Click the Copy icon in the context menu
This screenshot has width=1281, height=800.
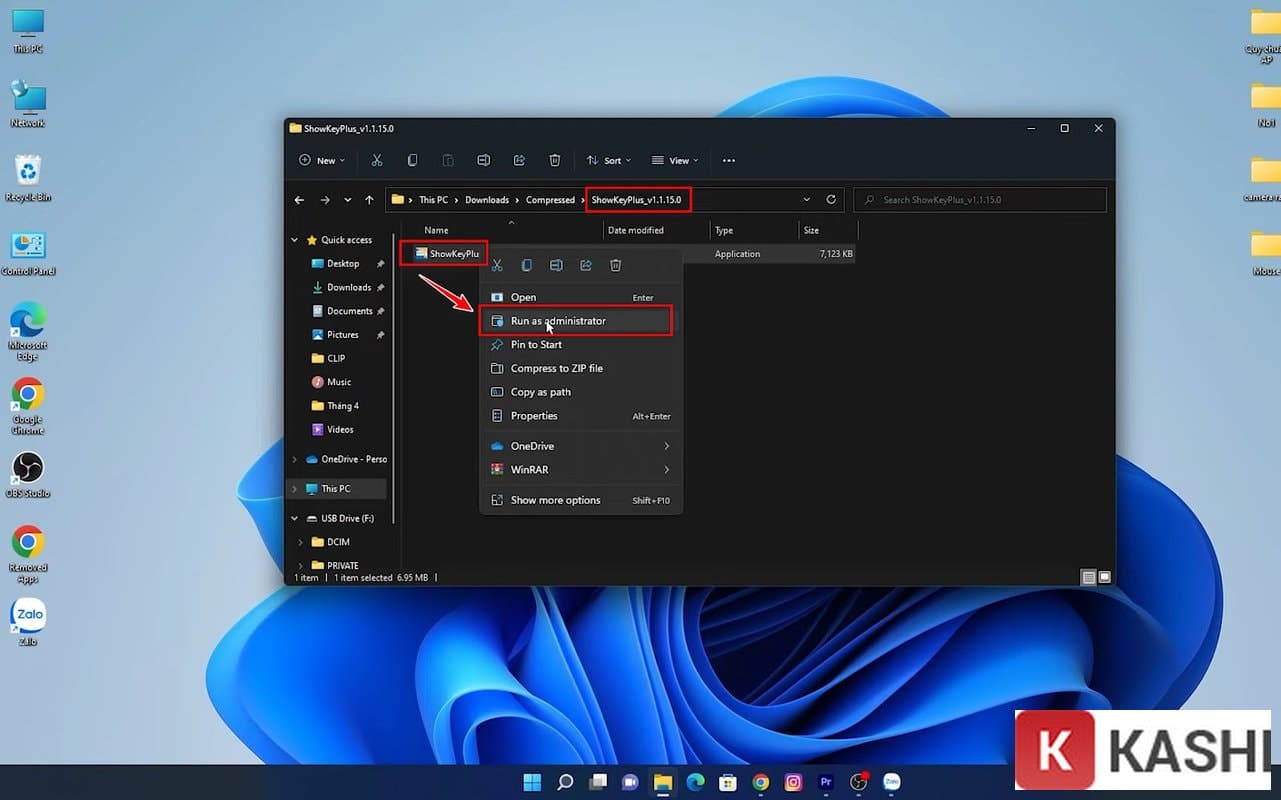(527, 265)
